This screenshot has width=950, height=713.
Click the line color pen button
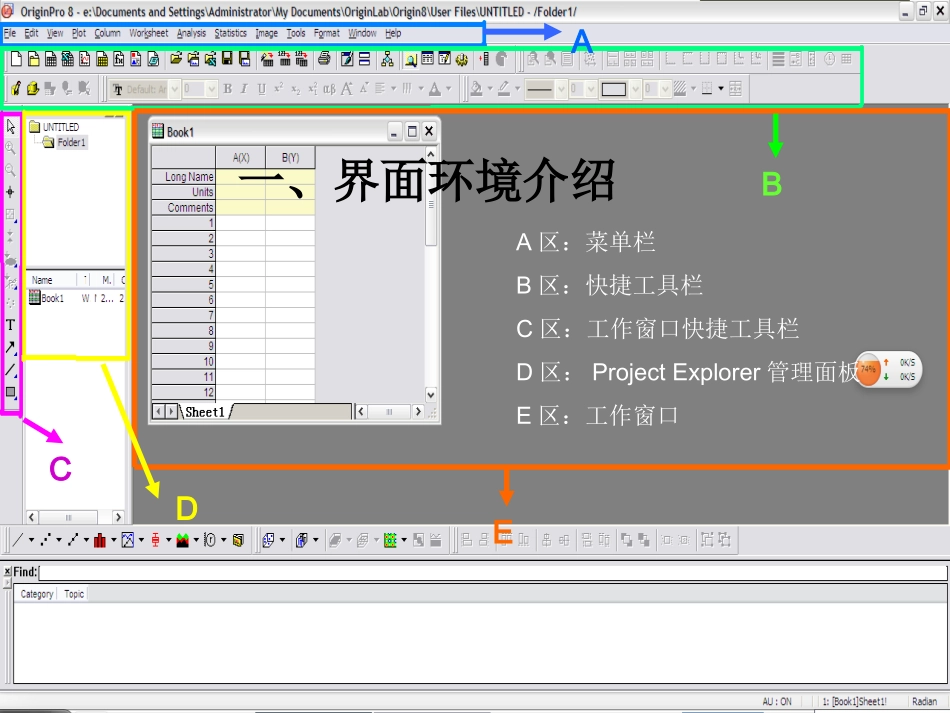point(504,89)
